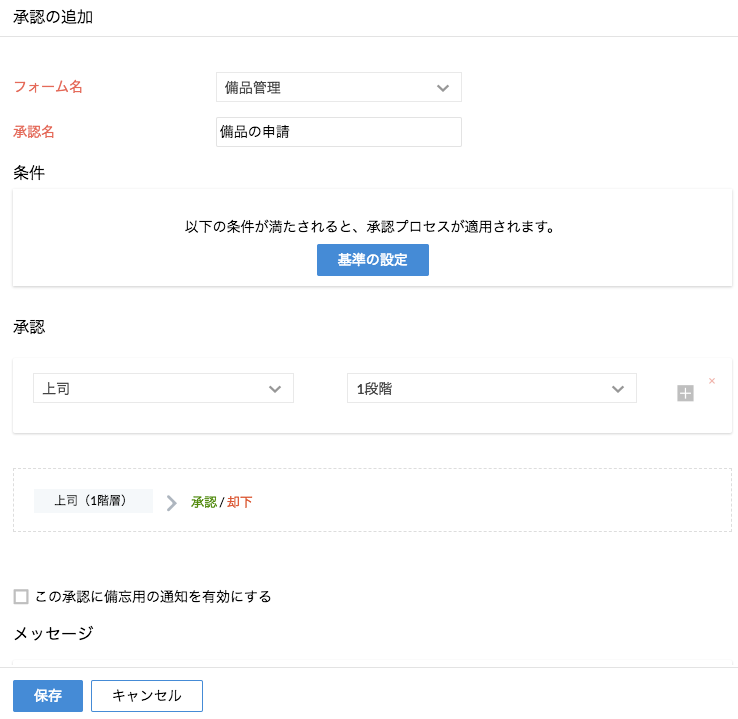Viewport: 738px width, 719px height.
Task: Click the green 承認 text
Action: 204,502
